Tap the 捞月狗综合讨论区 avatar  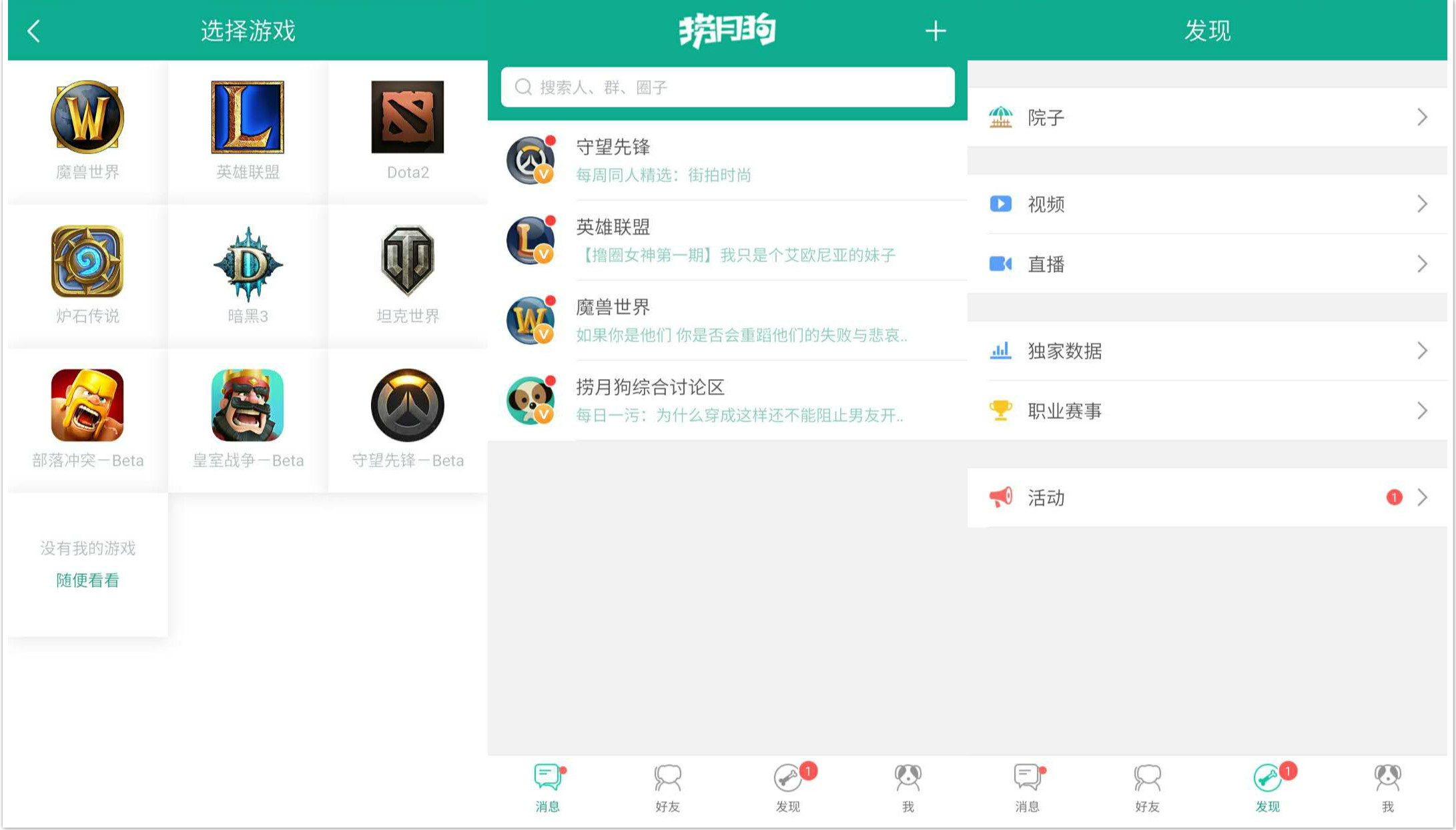pos(530,400)
